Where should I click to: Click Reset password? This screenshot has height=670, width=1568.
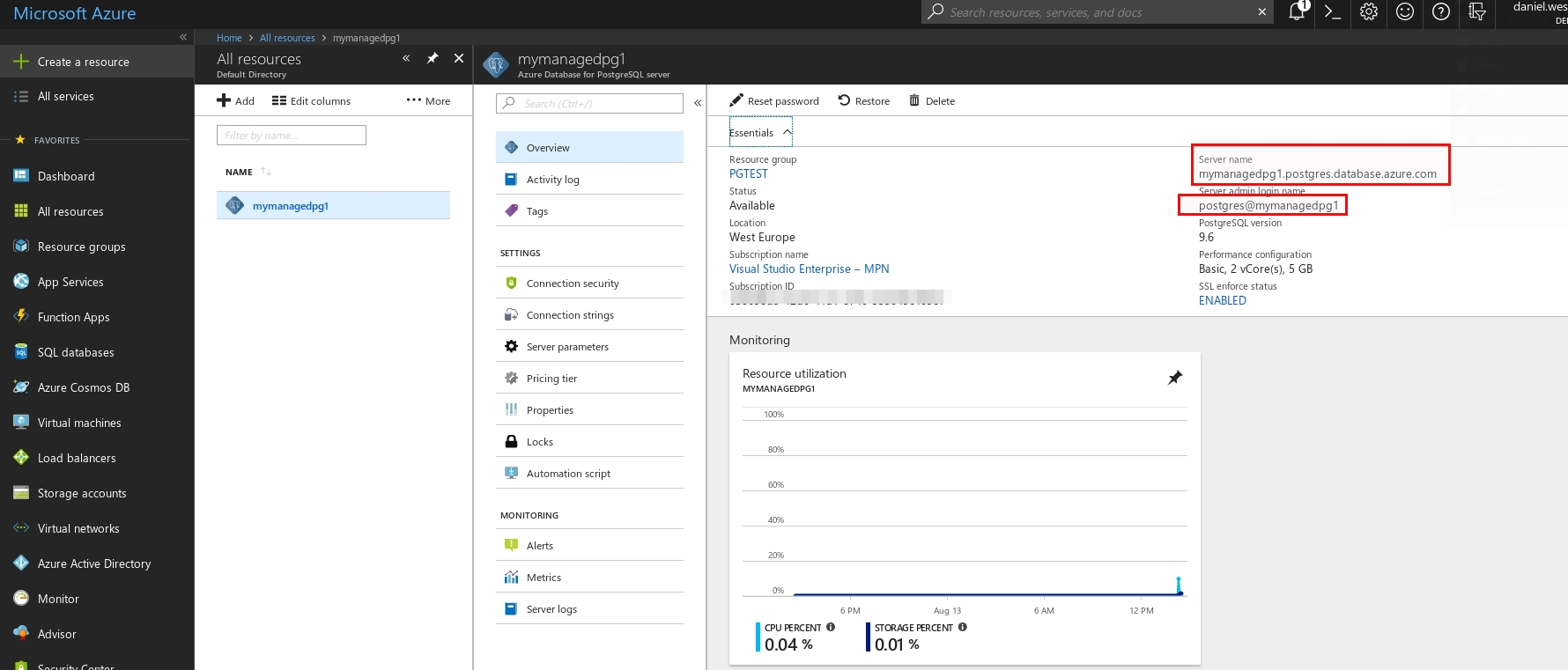click(x=774, y=100)
